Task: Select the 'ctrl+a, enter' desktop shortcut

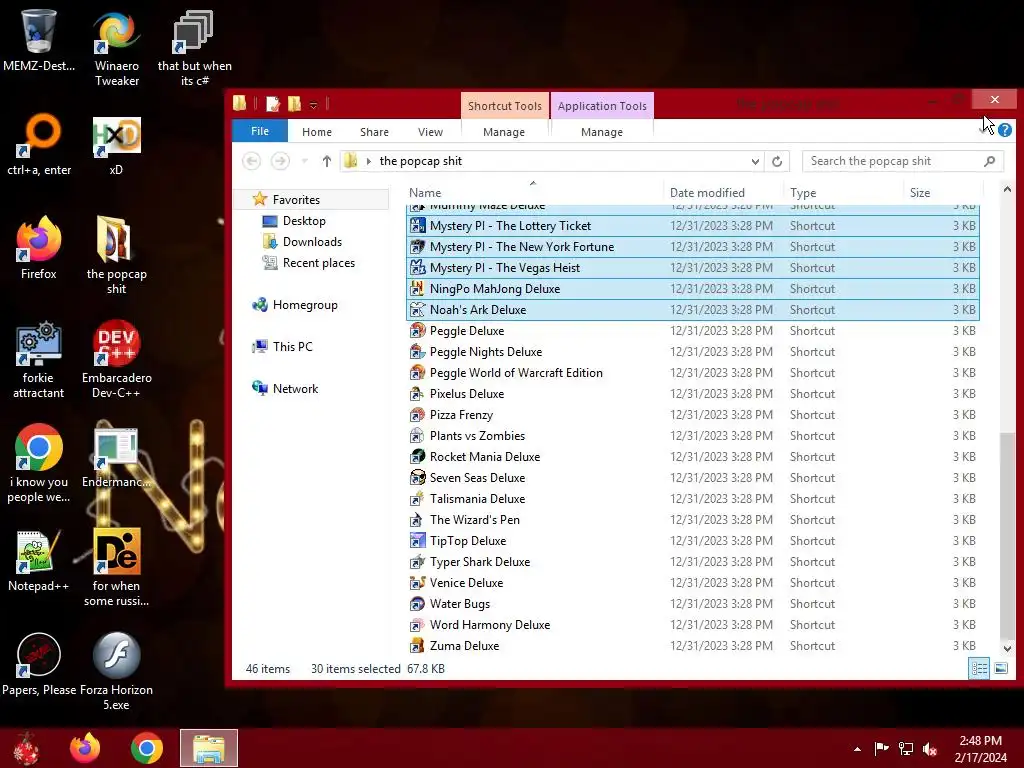Action: coord(39,145)
